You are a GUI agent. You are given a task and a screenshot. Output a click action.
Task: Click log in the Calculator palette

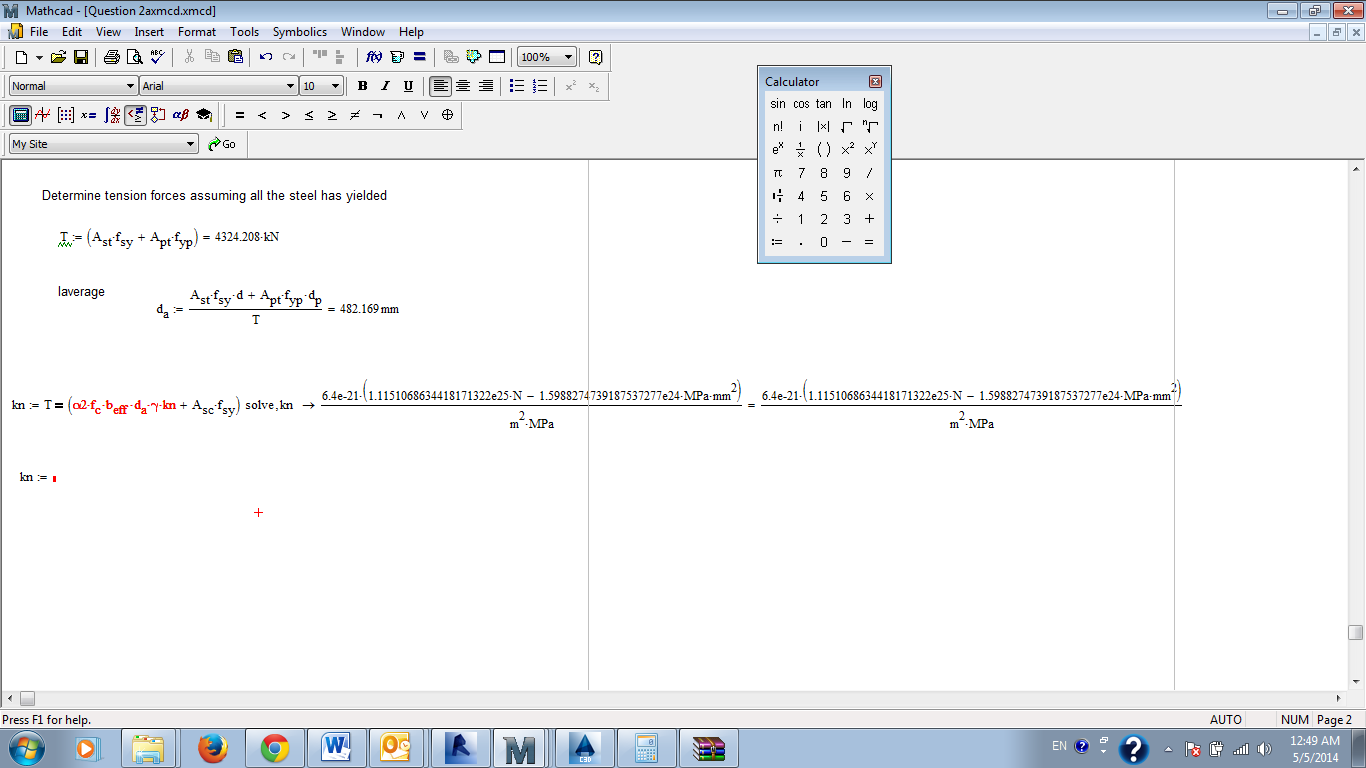870,104
